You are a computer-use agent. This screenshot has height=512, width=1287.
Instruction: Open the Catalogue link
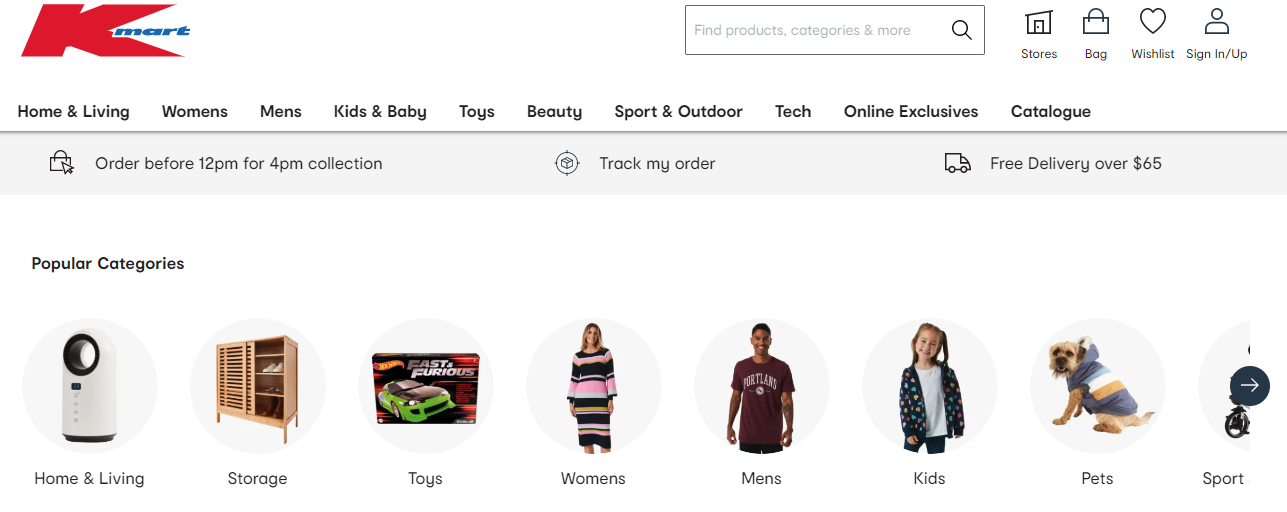coord(1050,111)
